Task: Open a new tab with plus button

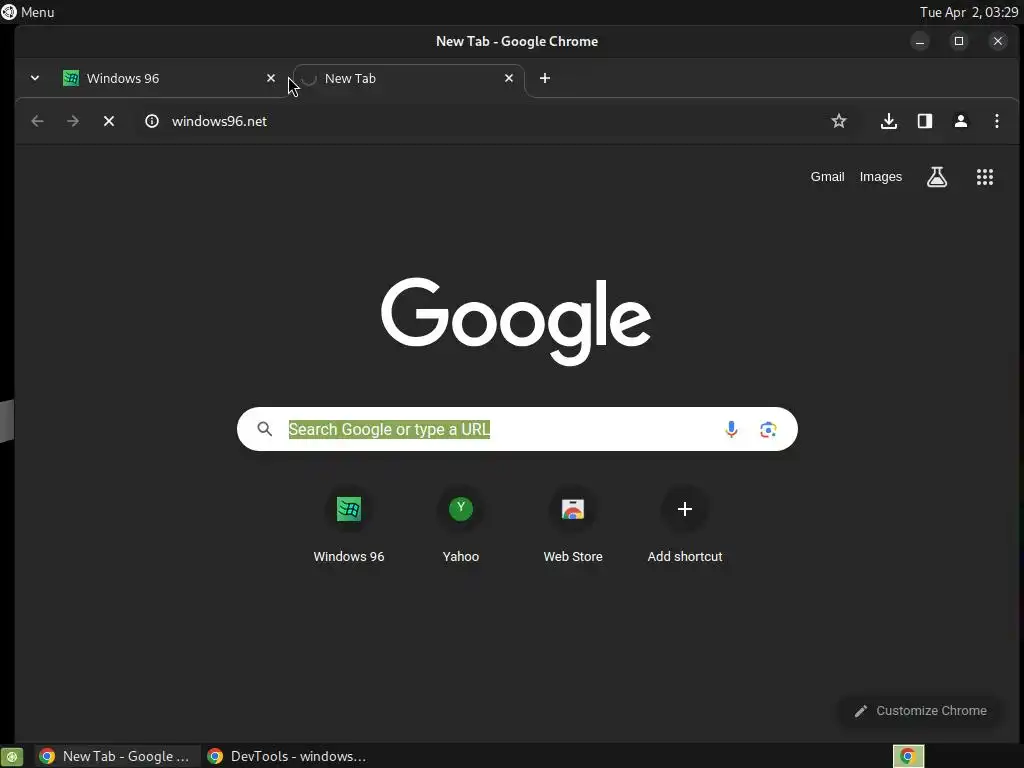Action: coord(545,78)
